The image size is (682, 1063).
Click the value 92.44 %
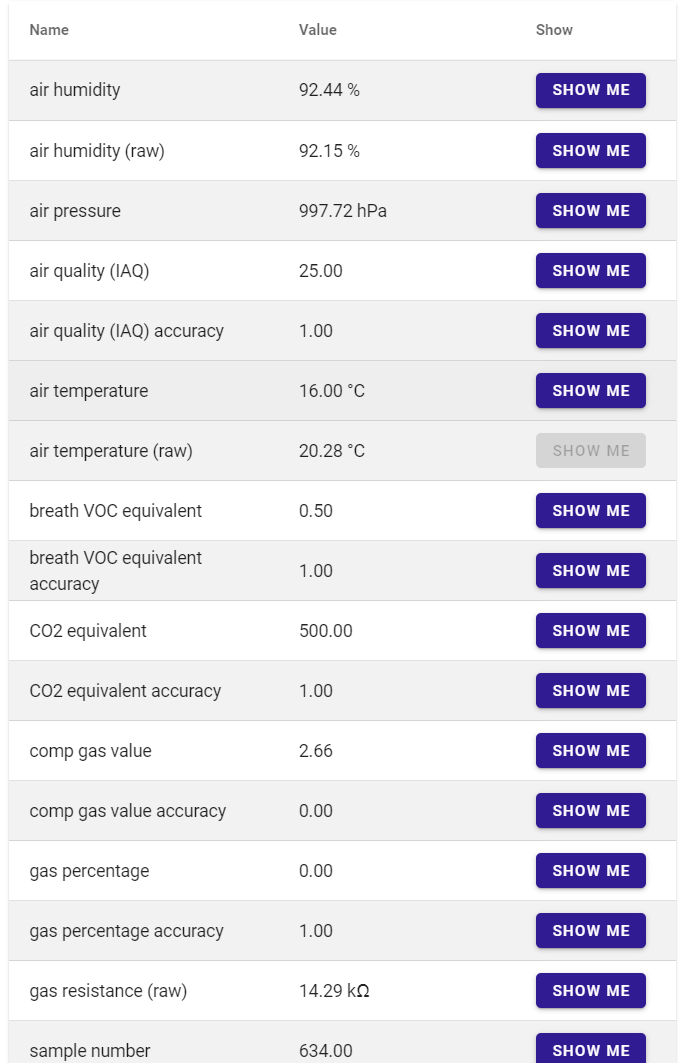coord(329,90)
